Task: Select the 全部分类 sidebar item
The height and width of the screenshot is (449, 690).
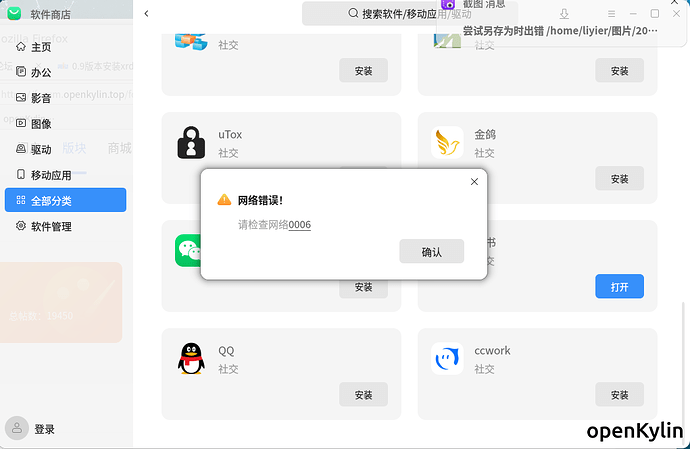Action: pos(66,200)
